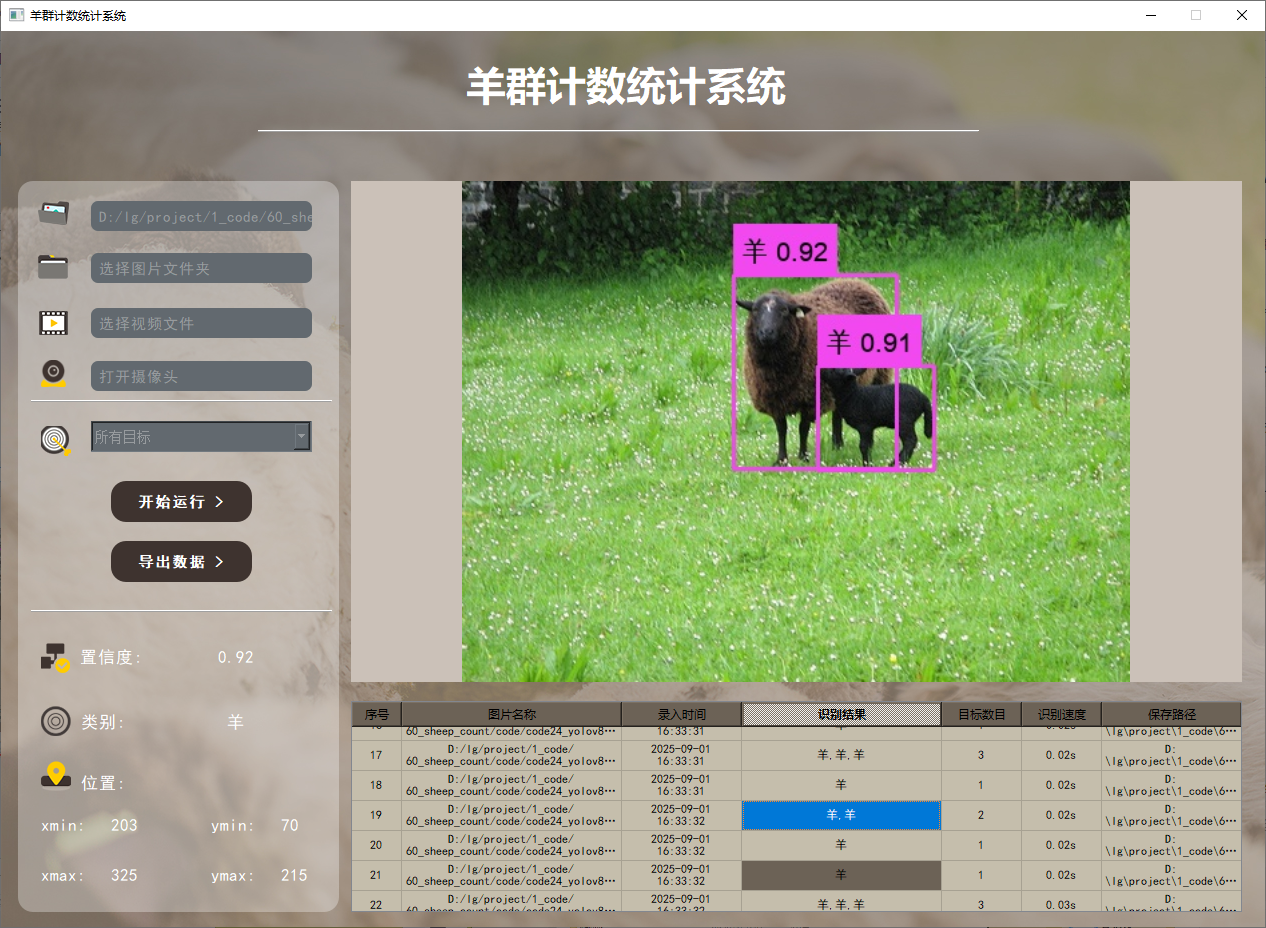Click the 类别 category circle icon
The height and width of the screenshot is (928, 1266).
[x=55, y=721]
